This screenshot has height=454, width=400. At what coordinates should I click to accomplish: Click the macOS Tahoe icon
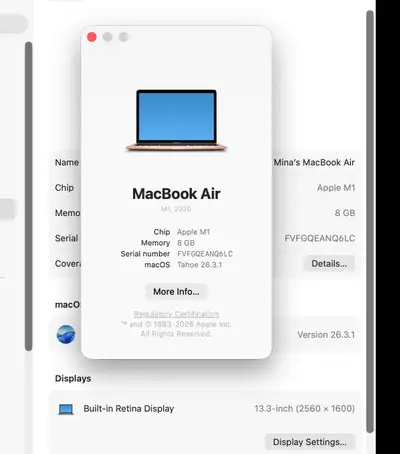[x=66, y=334]
